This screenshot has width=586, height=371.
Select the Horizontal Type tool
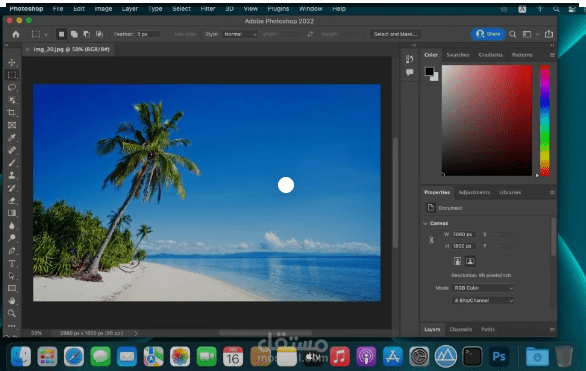[x=12, y=263]
